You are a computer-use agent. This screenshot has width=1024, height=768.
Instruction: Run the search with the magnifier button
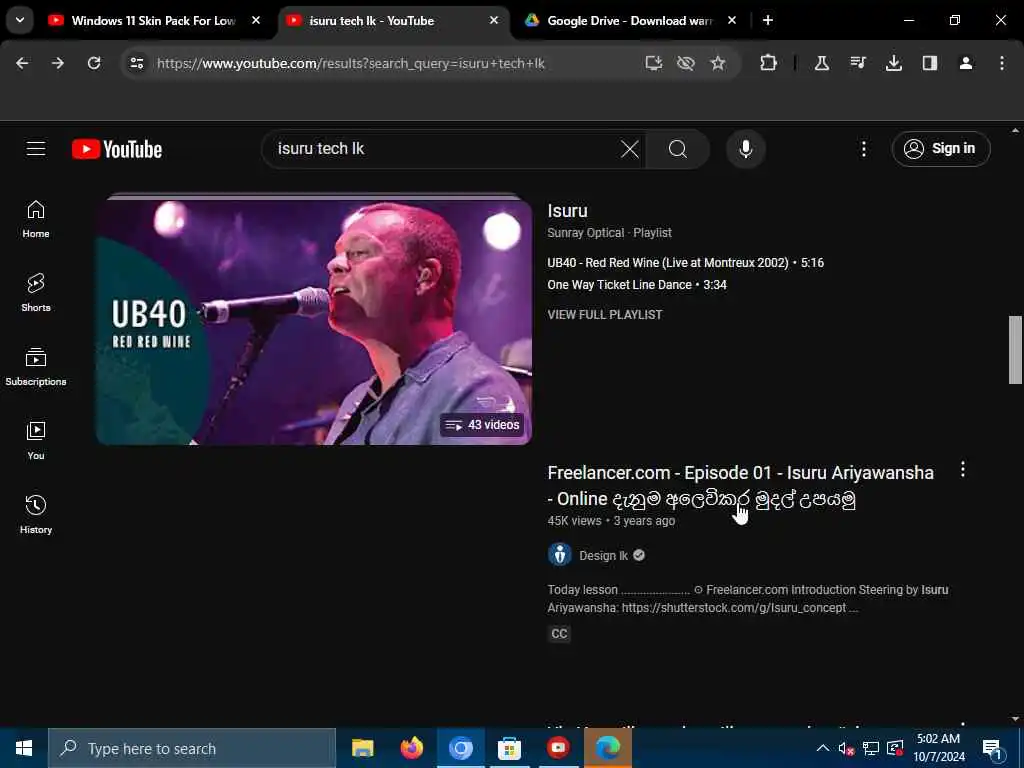point(678,149)
